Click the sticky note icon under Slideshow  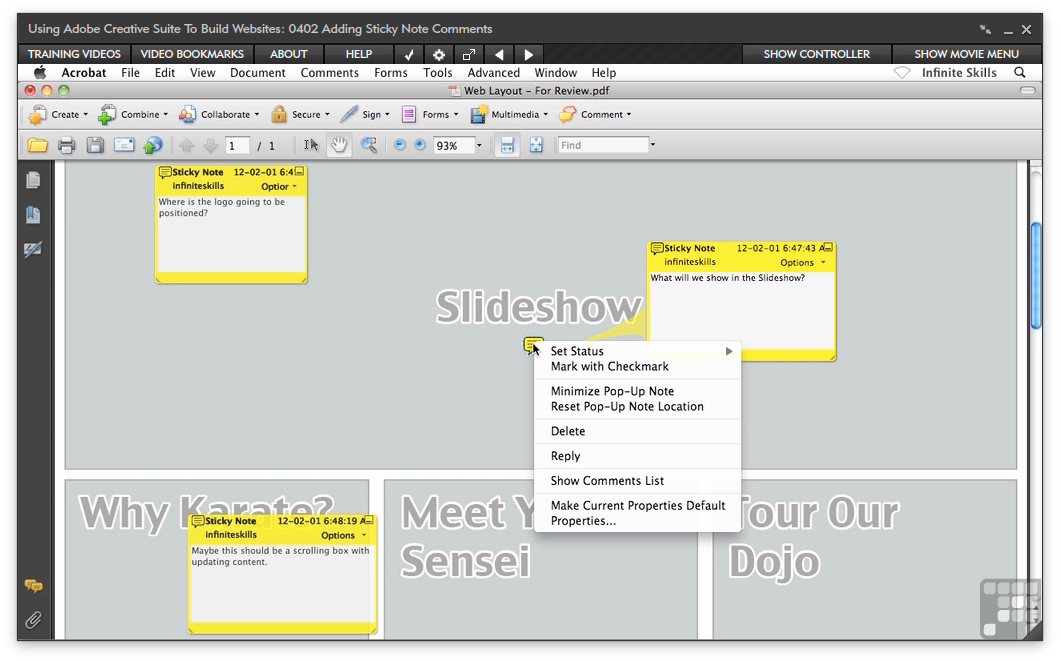533,346
